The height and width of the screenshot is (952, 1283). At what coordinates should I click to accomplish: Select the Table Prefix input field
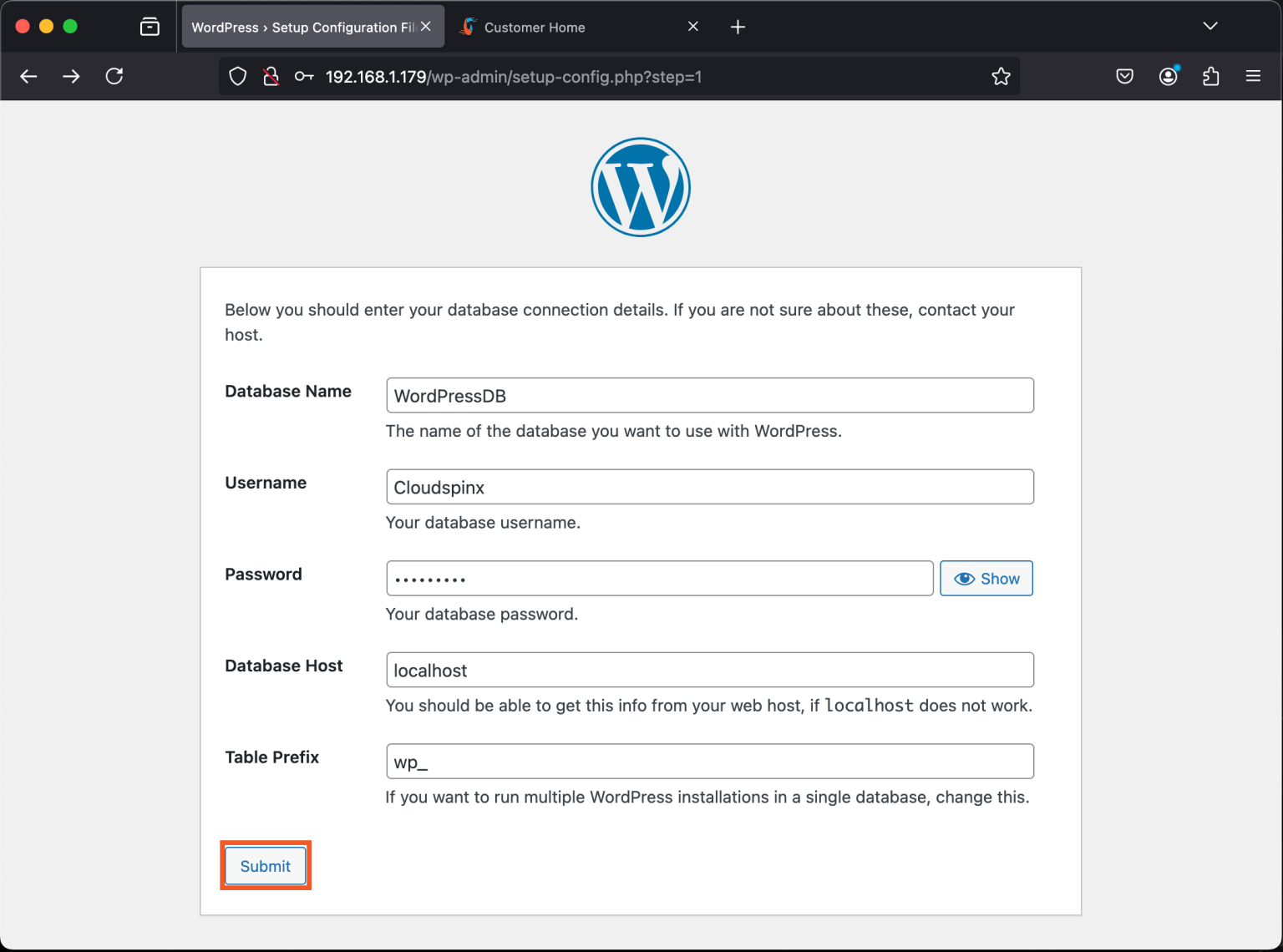coord(709,761)
